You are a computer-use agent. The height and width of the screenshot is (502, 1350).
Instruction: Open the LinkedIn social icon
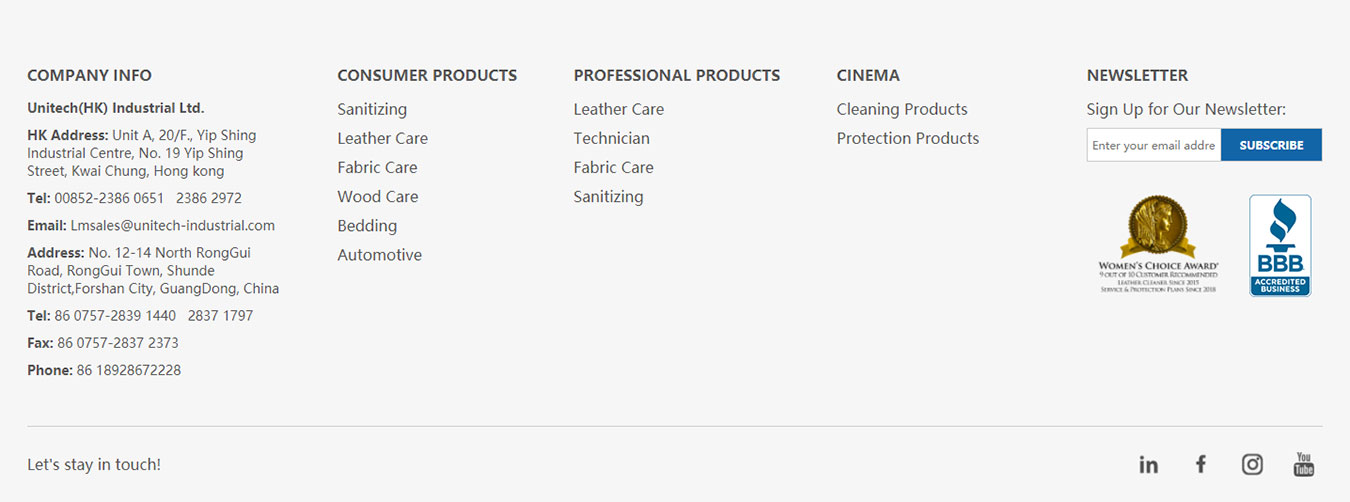[x=1148, y=464]
